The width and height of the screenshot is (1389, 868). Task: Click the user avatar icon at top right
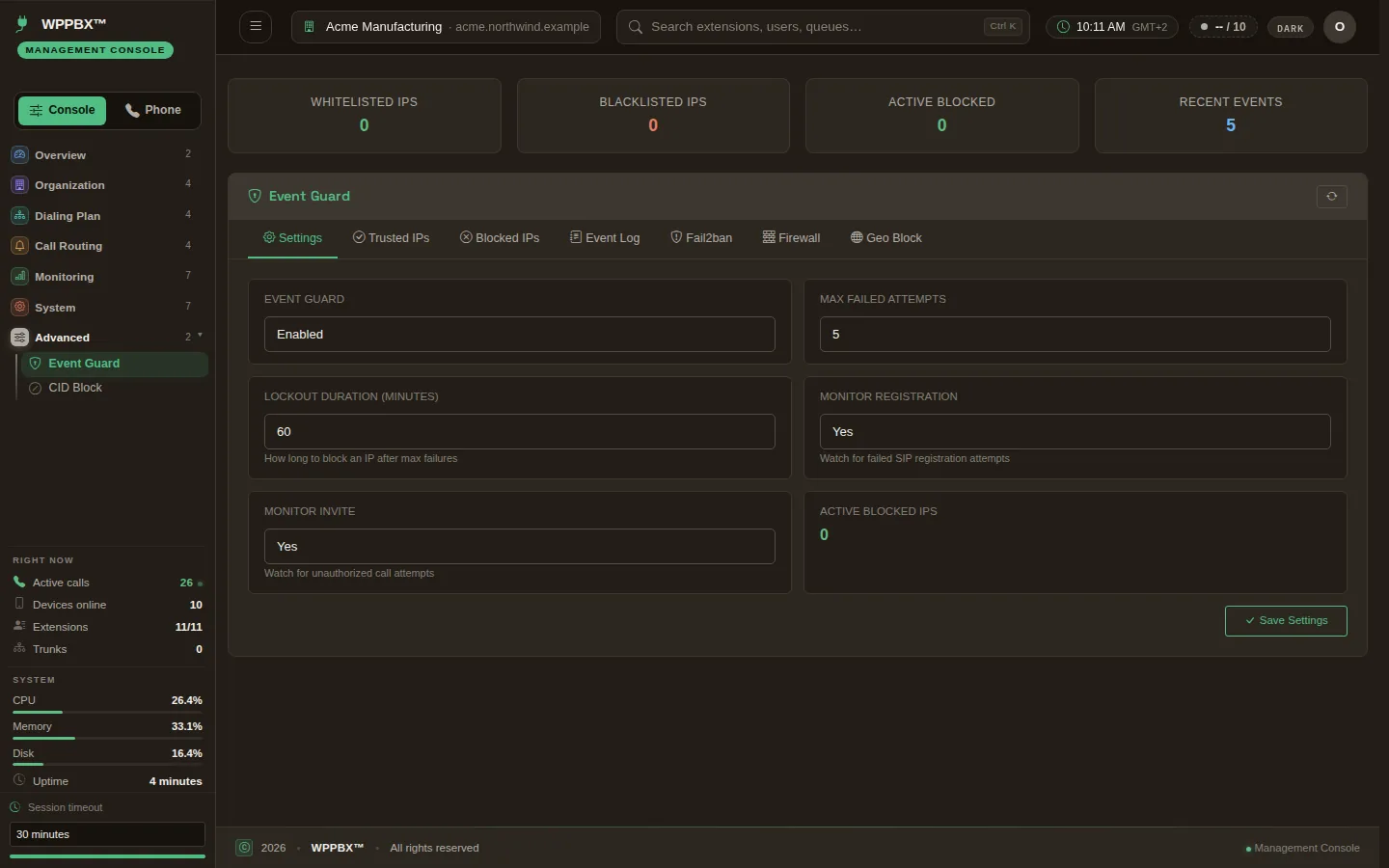[1340, 27]
